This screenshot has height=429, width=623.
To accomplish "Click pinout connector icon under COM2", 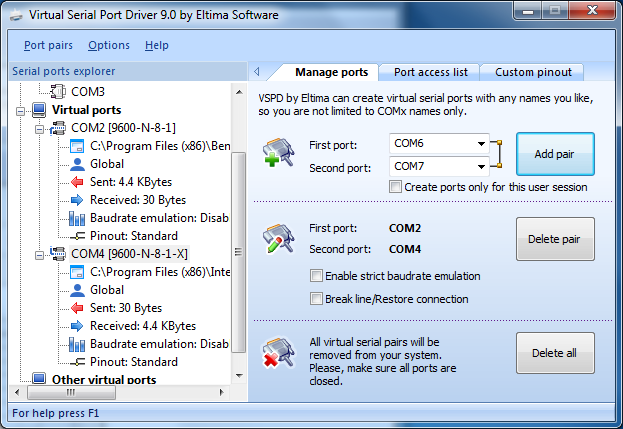I will (x=77, y=236).
